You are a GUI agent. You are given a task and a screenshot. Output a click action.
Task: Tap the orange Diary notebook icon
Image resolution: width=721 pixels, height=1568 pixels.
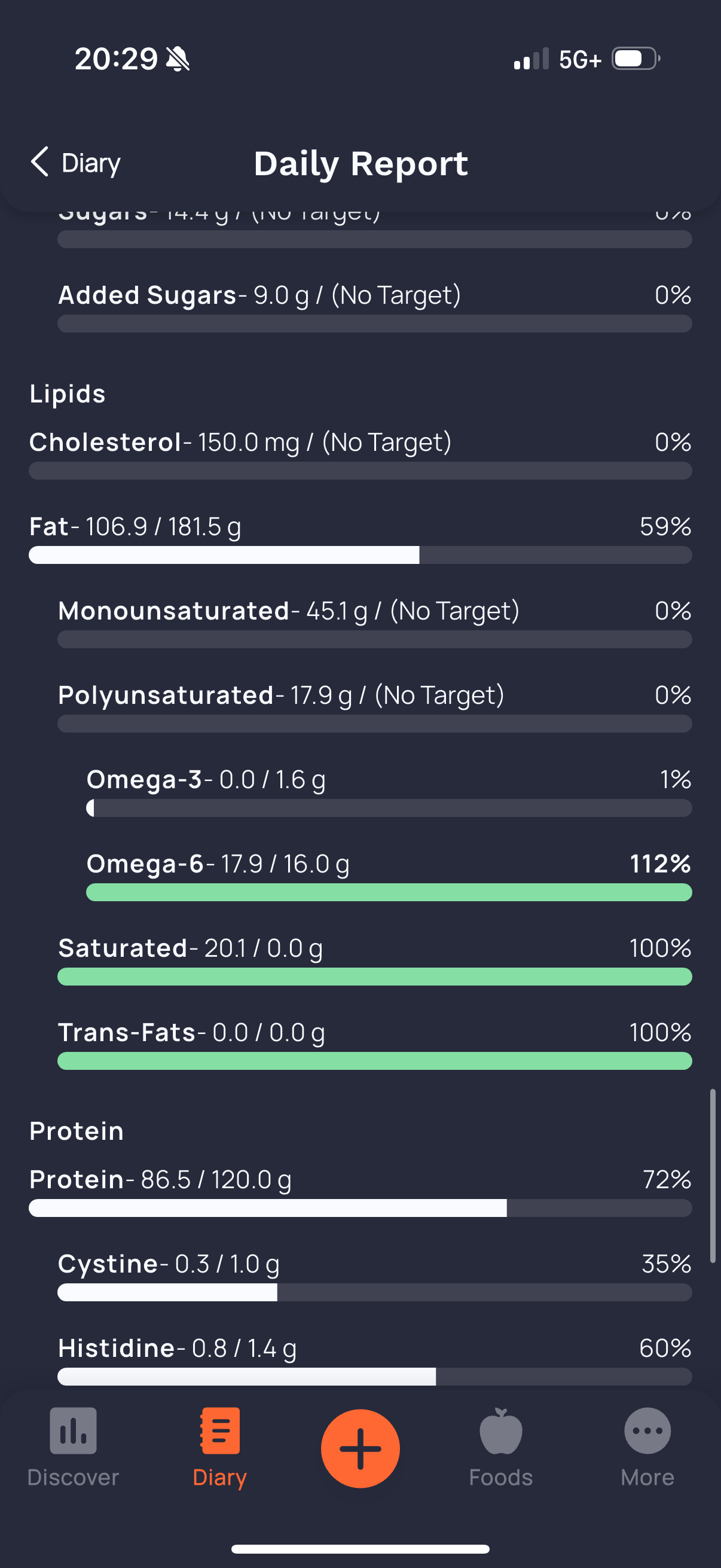[x=219, y=1430]
